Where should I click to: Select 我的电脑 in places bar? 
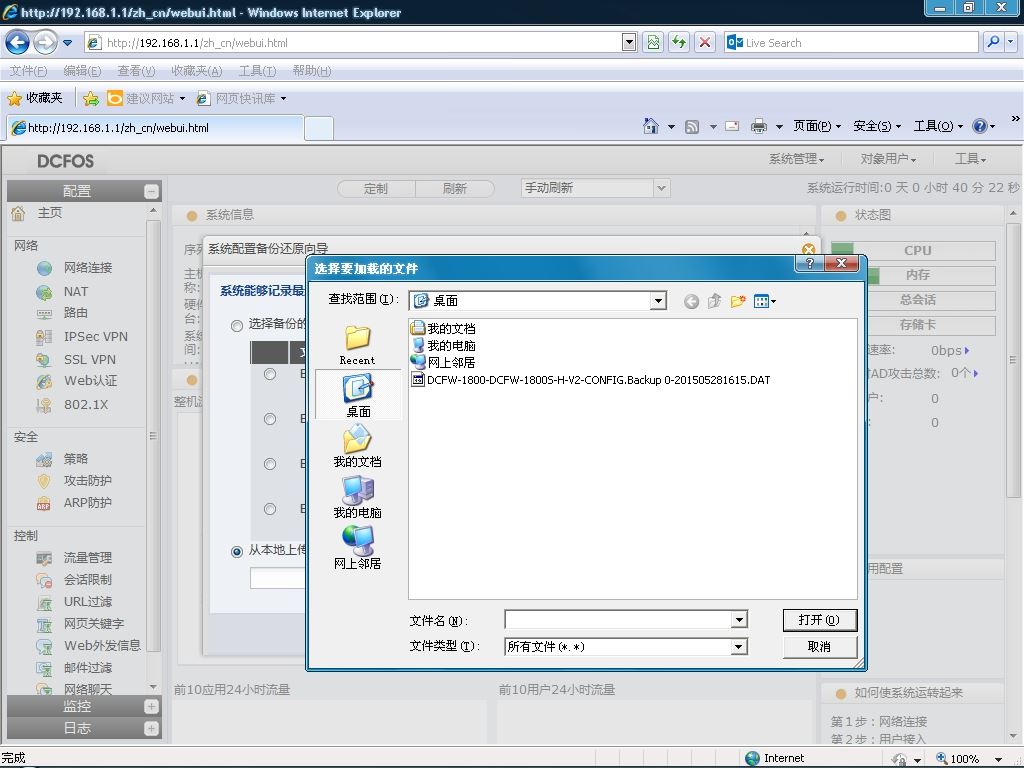(357, 497)
